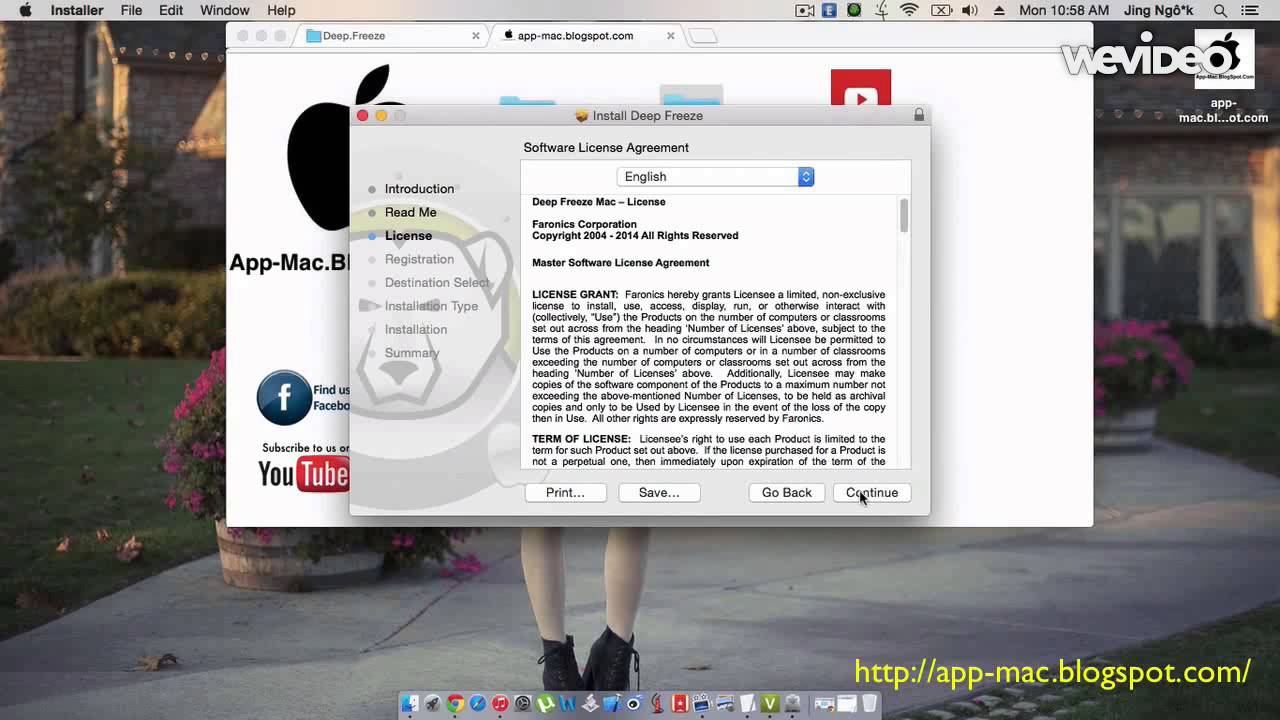Viewport: 1280px width, 720px height.
Task: Open the Window menu
Action: pos(225,10)
